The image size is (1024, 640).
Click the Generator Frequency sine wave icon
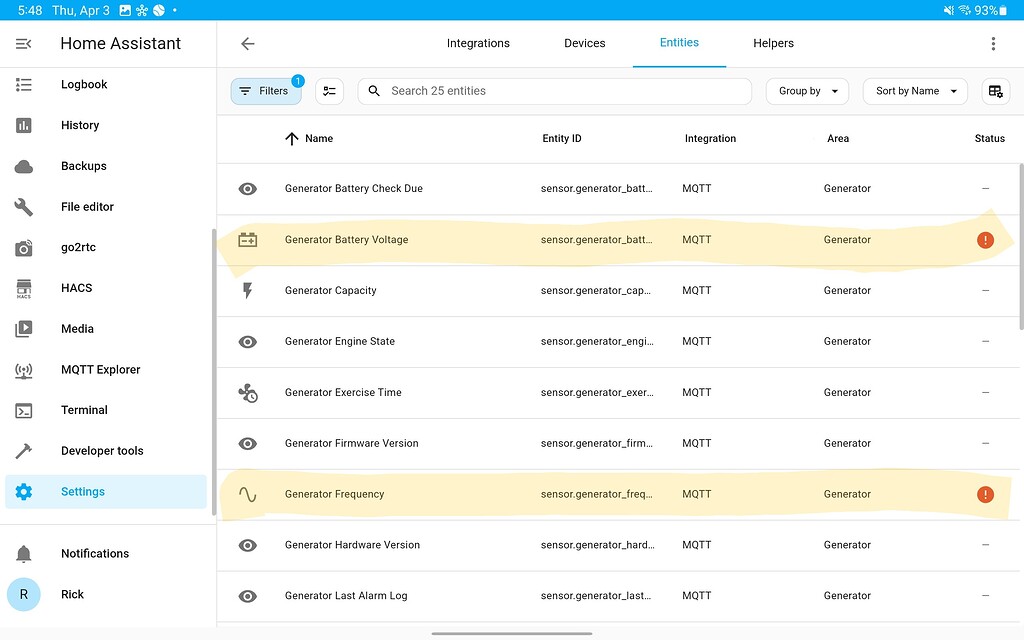247,493
